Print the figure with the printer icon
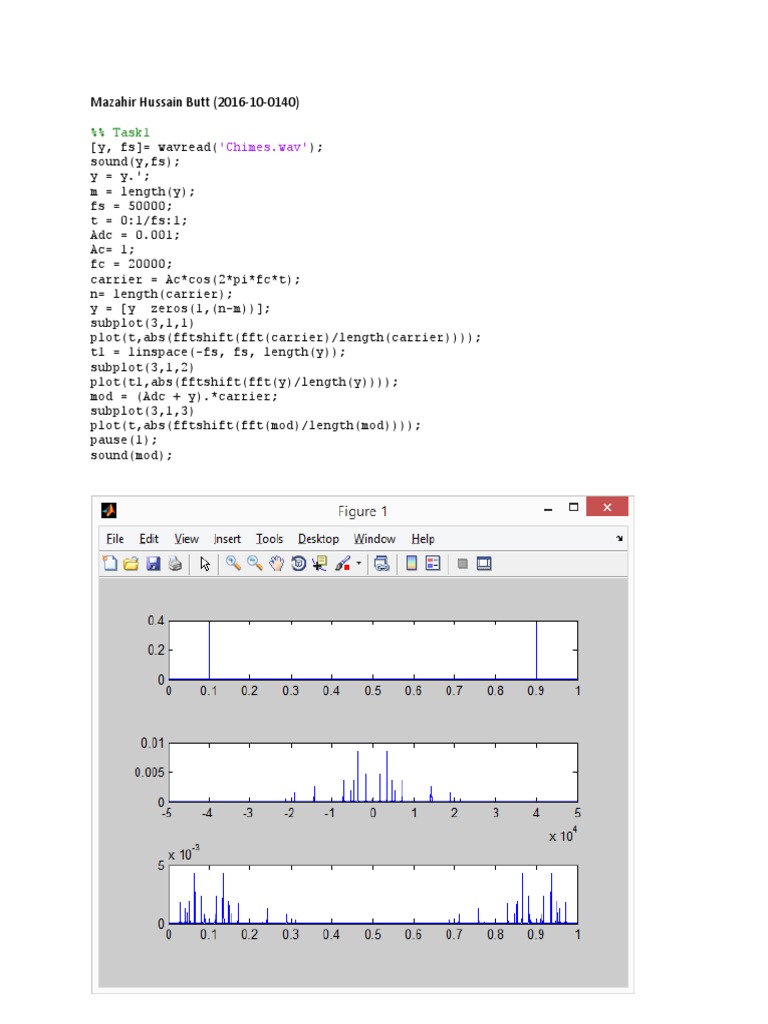768x1024 pixels. (175, 564)
